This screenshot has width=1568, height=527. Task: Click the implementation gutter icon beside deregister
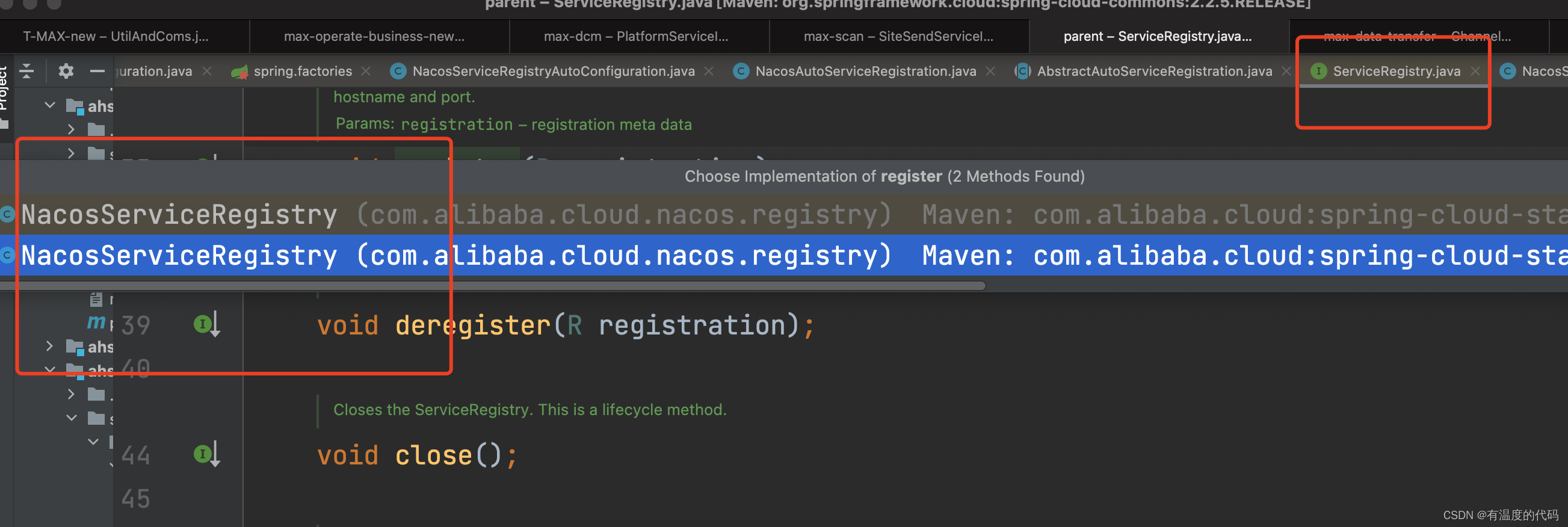click(x=207, y=324)
